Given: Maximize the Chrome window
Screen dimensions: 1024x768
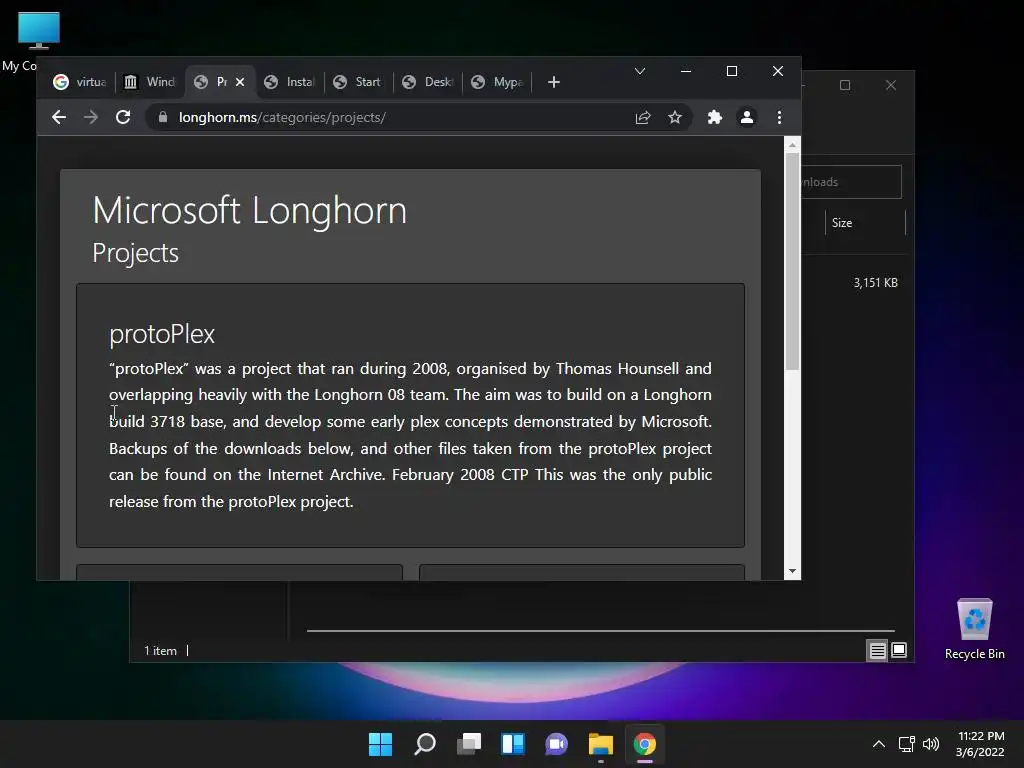Looking at the screenshot, I should click(x=732, y=71).
